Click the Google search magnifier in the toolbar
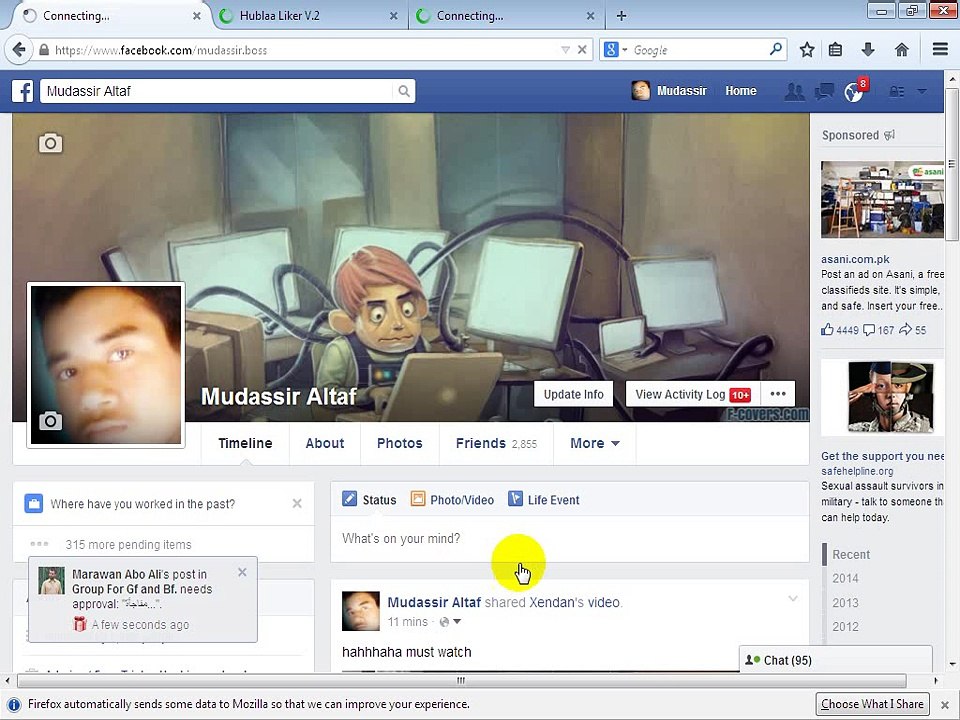 [x=776, y=49]
